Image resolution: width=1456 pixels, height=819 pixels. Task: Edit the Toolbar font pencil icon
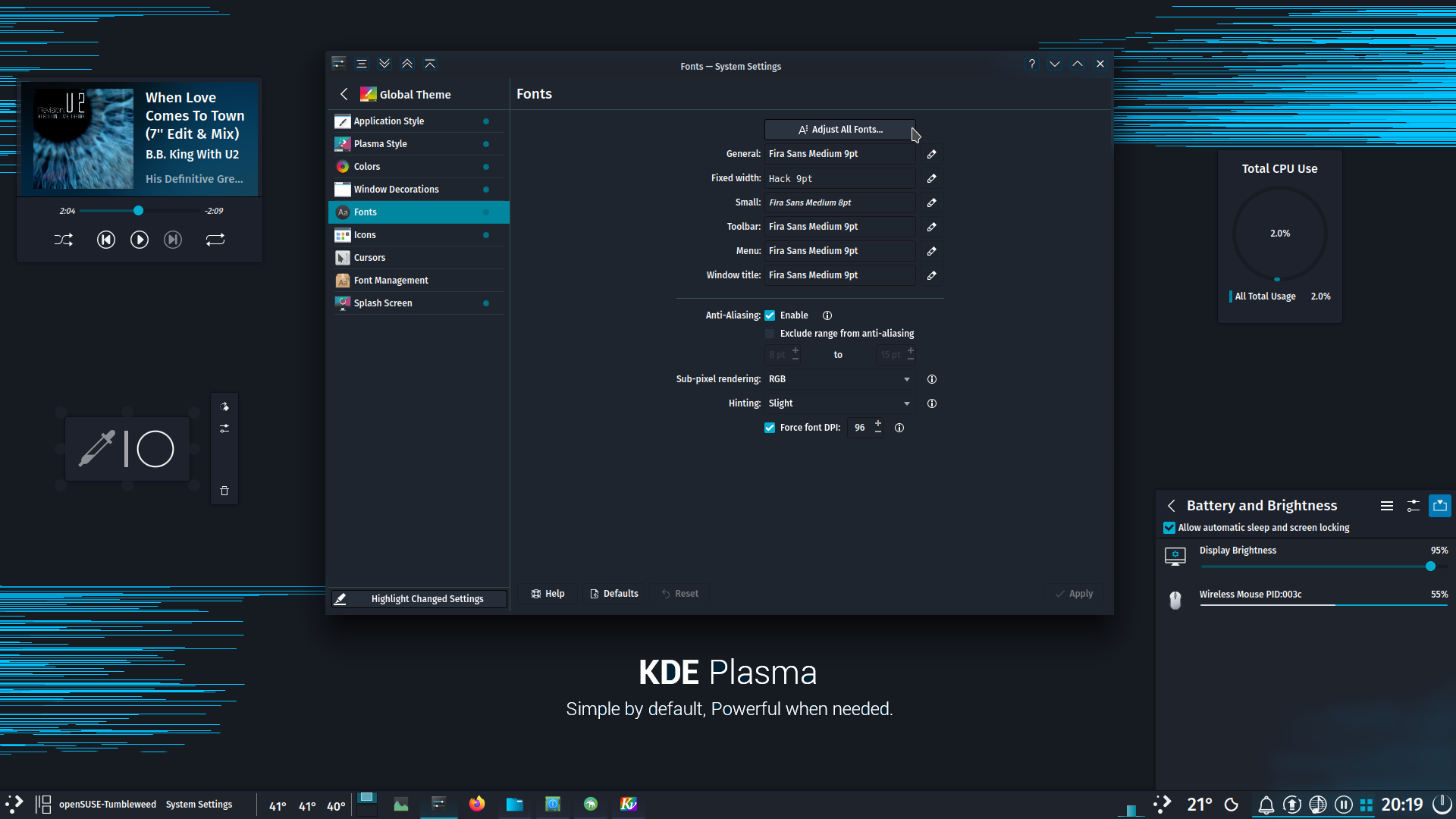tap(932, 227)
